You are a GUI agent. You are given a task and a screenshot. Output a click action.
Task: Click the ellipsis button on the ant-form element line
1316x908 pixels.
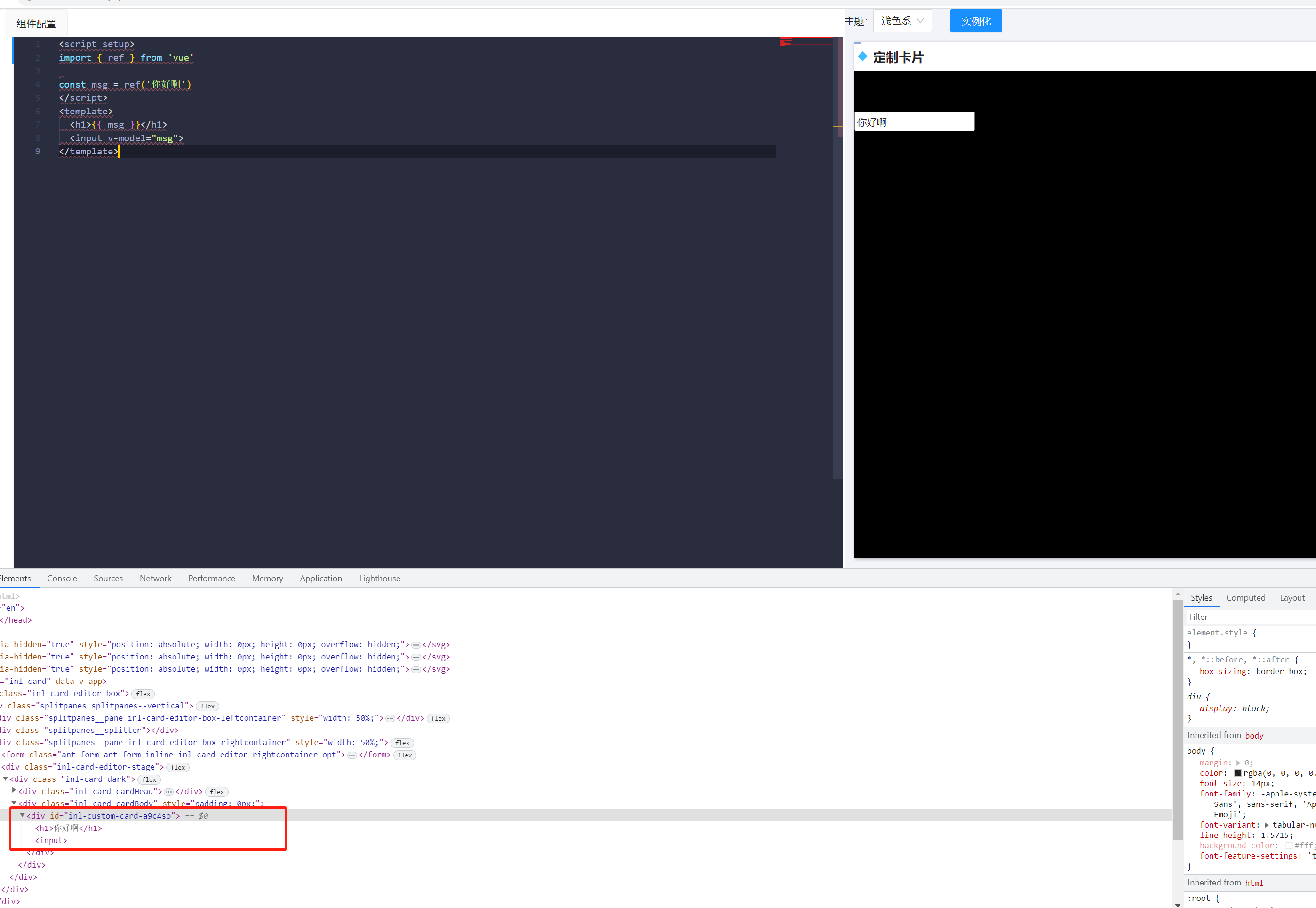[x=351, y=755]
